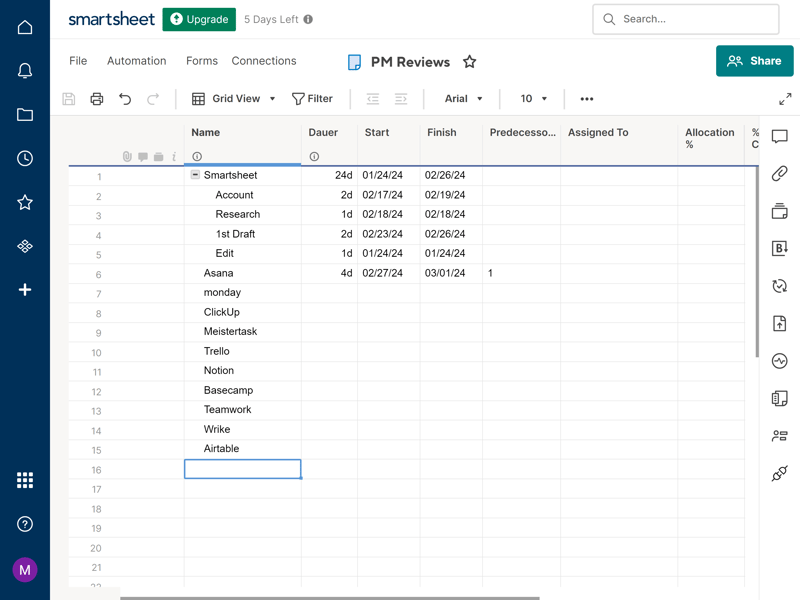Open account avatar M

[24, 570]
